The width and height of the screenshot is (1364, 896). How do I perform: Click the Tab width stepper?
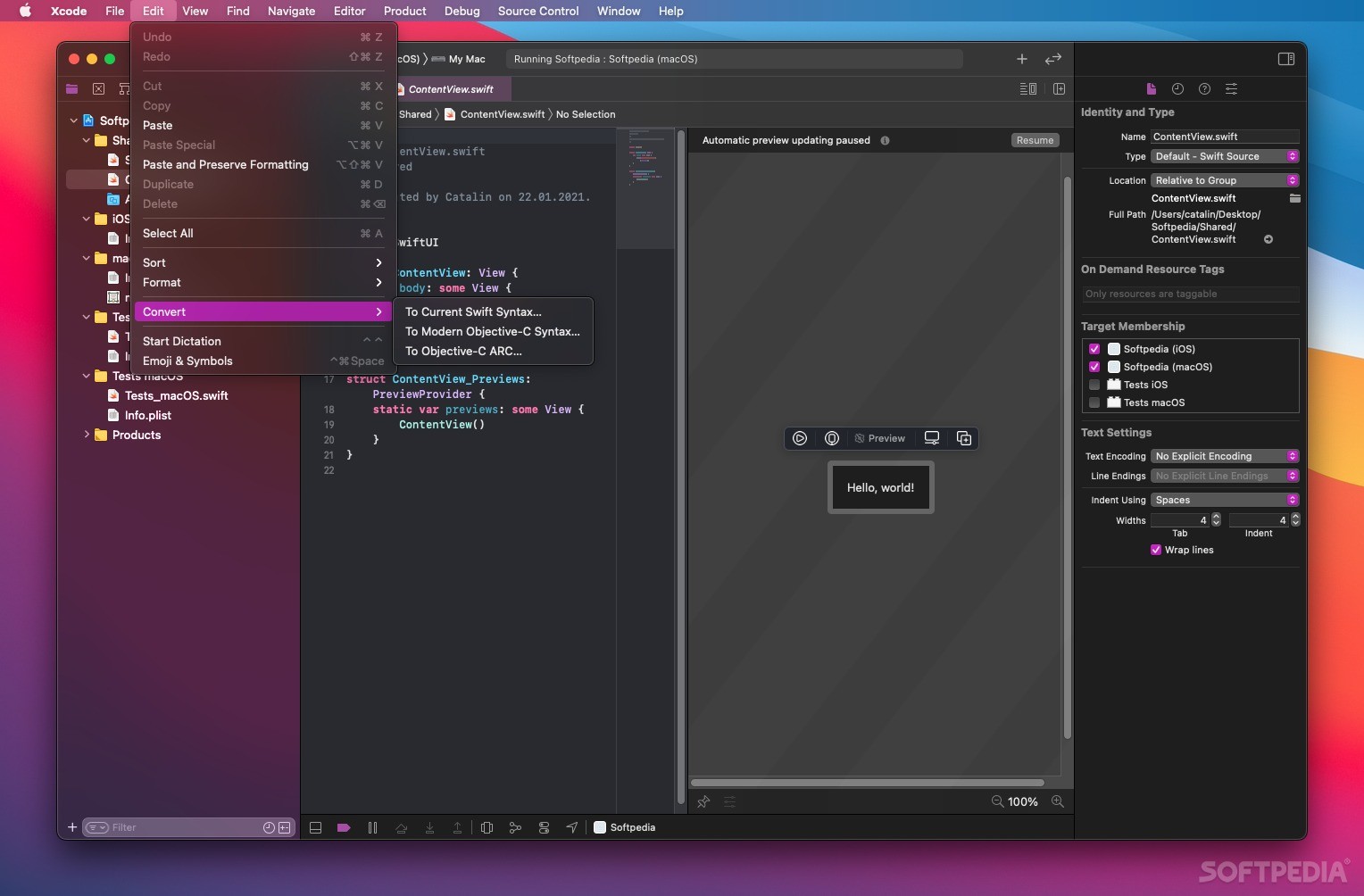pos(1216,519)
